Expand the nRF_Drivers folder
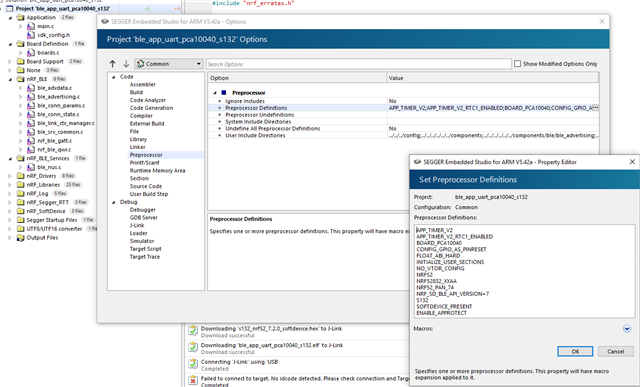The height and width of the screenshot is (387, 640). pos(11,176)
